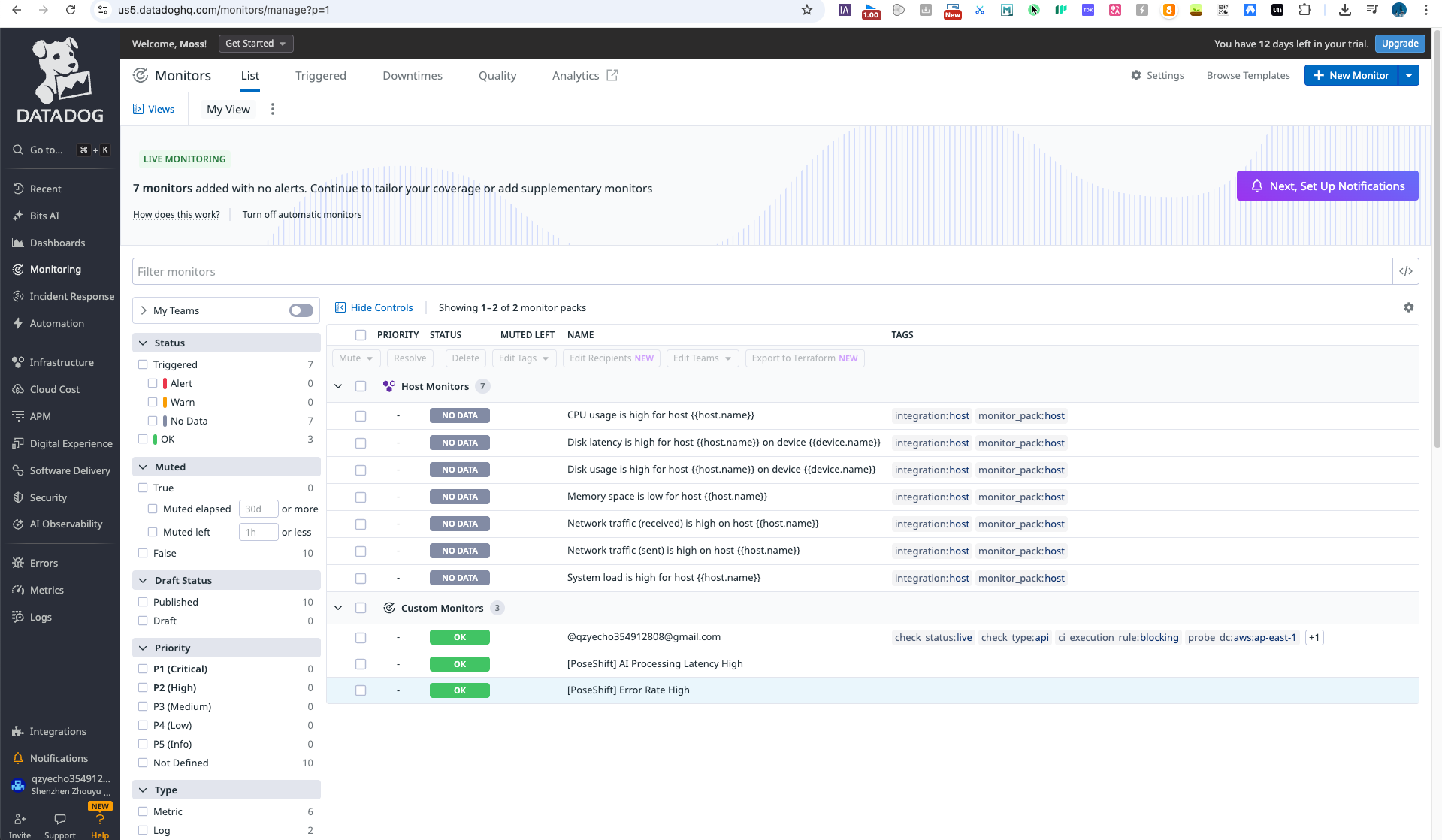
Task: Collapse the Host Monitors group
Action: point(338,386)
